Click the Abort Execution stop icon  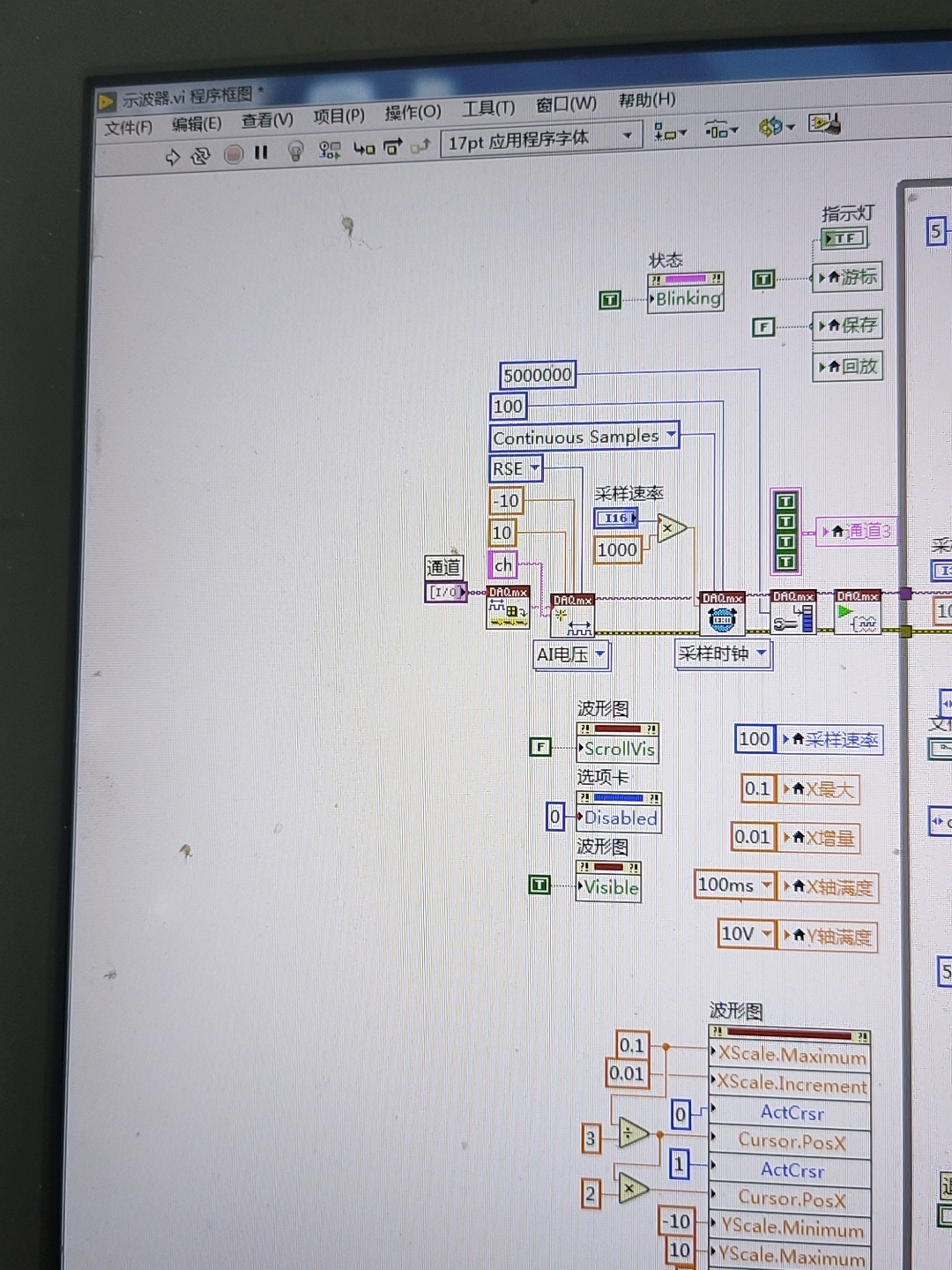point(234,154)
